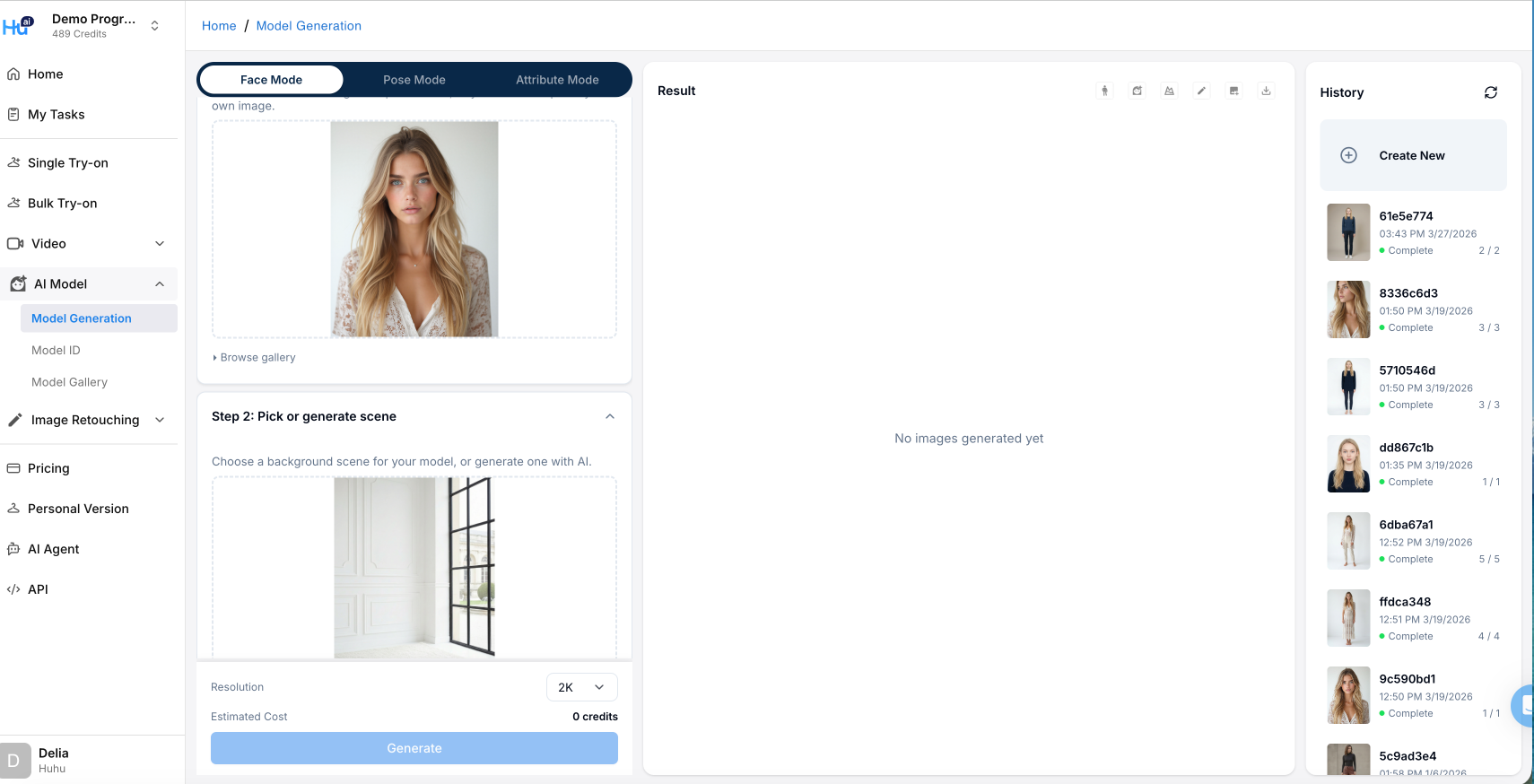
Task: Click the Model Generation breadcrumb link
Action: click(309, 26)
